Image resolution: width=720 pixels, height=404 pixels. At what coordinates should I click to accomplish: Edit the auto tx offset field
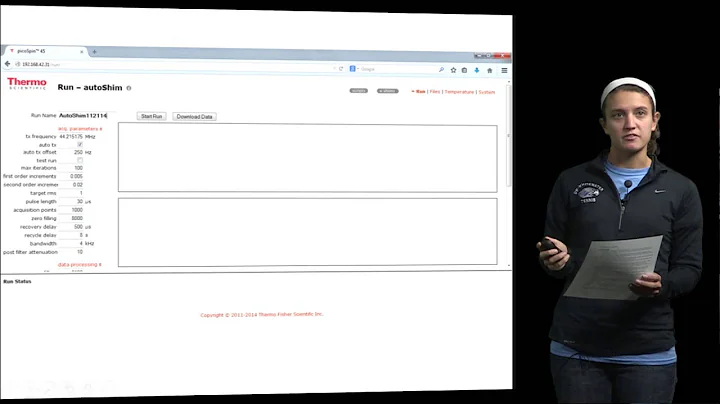click(71, 152)
